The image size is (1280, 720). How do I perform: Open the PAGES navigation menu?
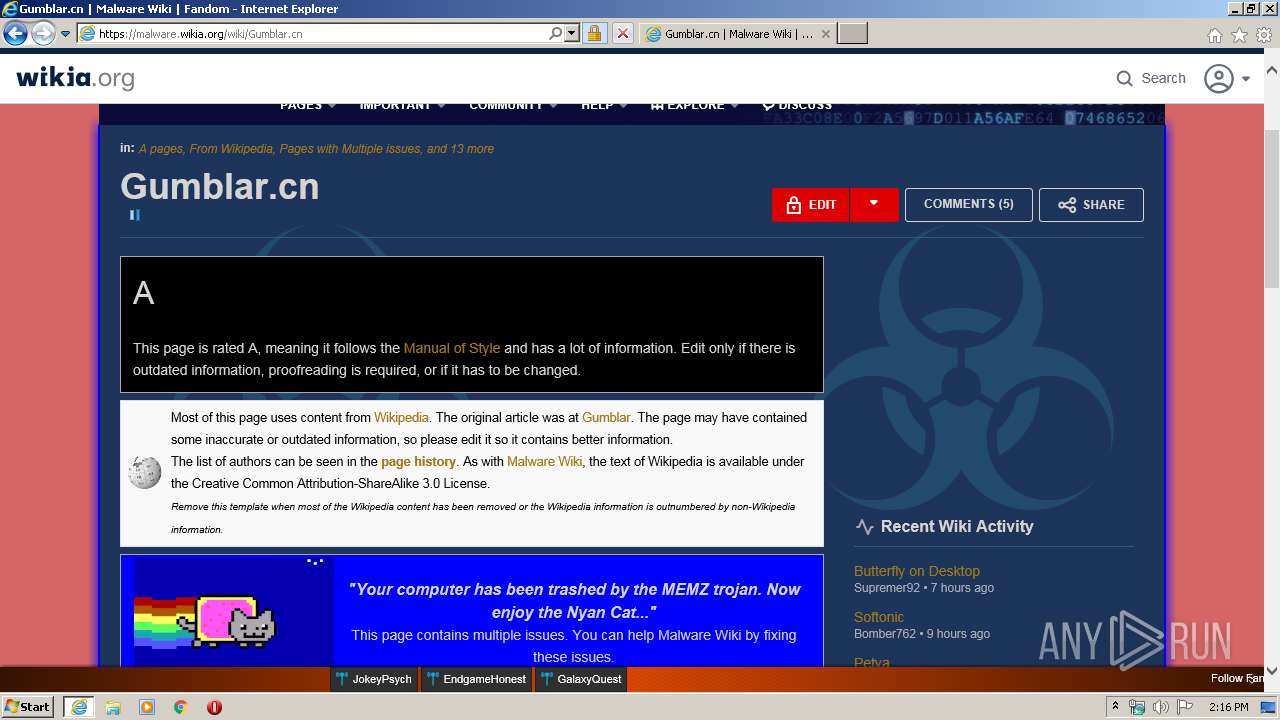point(307,105)
